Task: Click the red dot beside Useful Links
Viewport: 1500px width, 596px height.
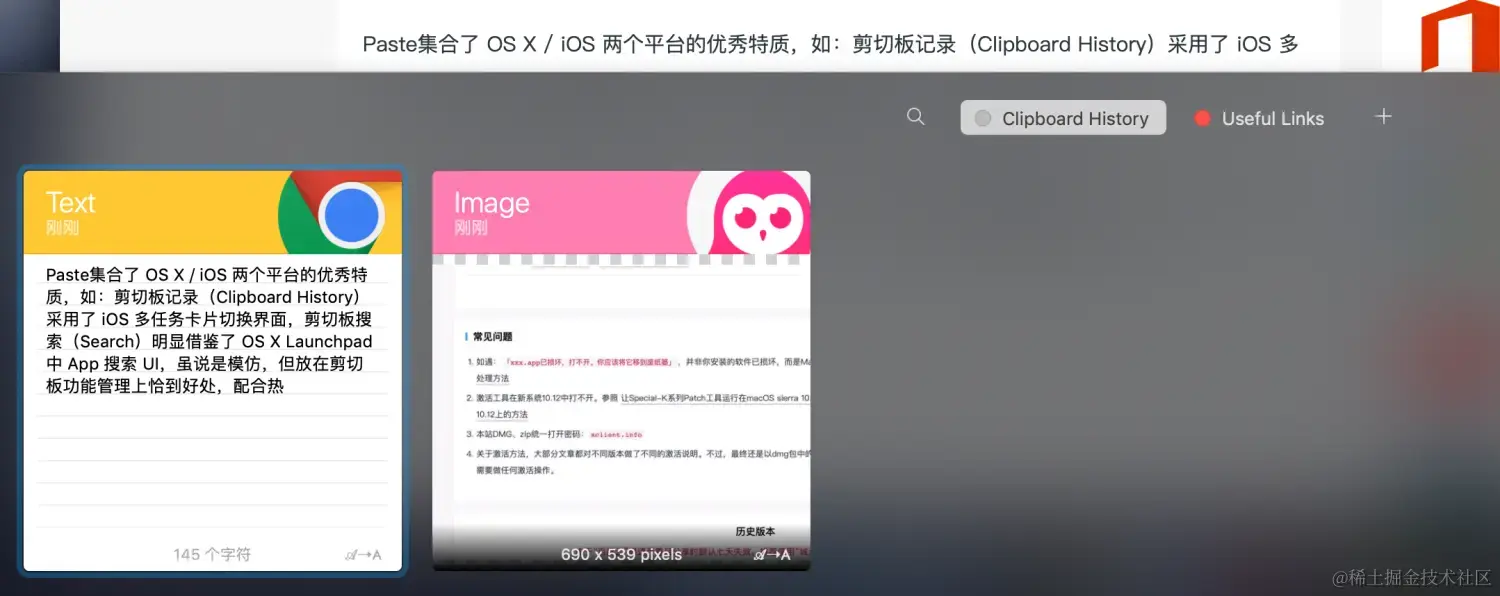Action: click(x=1202, y=117)
